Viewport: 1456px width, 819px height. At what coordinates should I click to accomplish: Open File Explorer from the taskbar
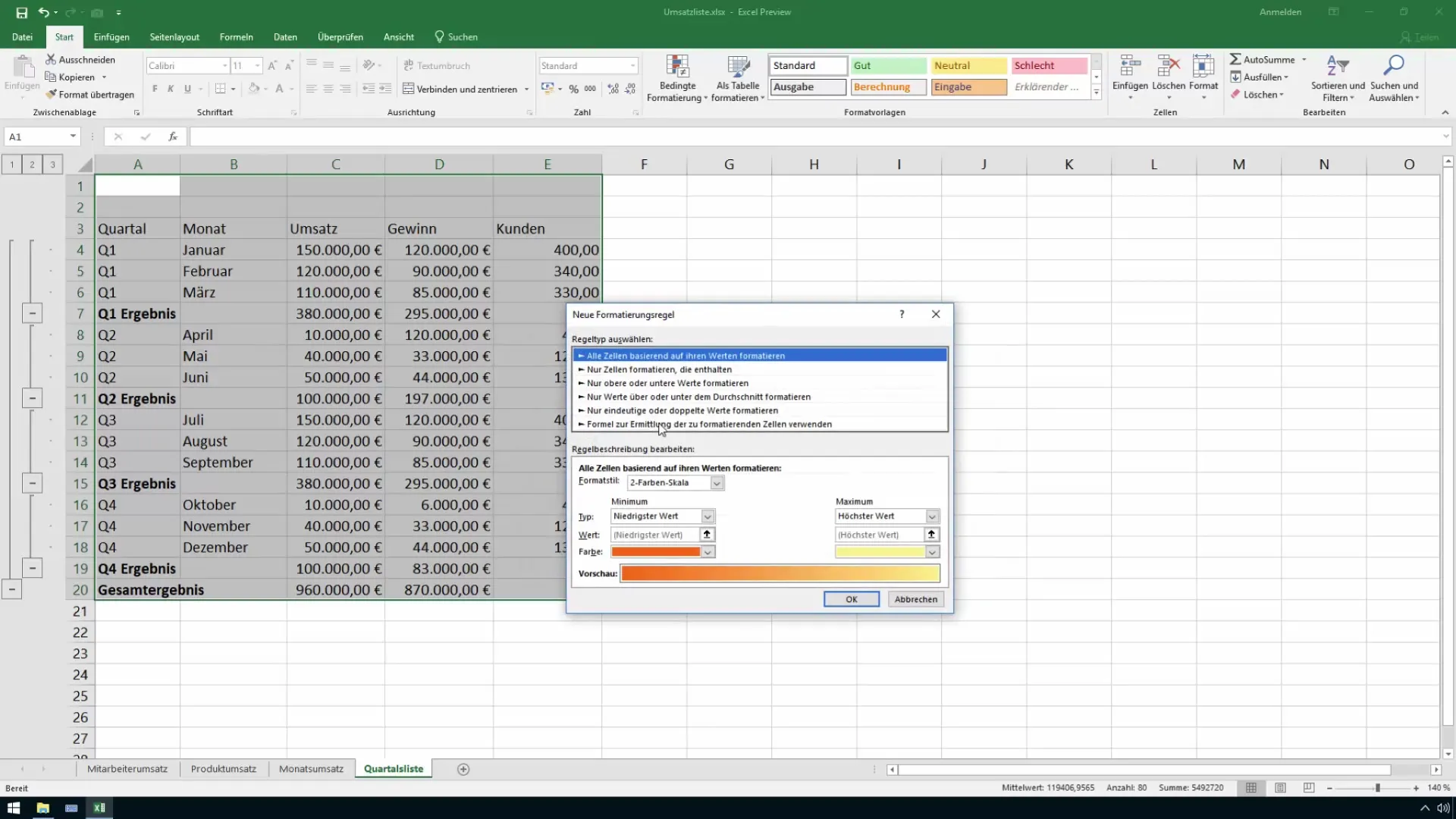pyautogui.click(x=42, y=808)
